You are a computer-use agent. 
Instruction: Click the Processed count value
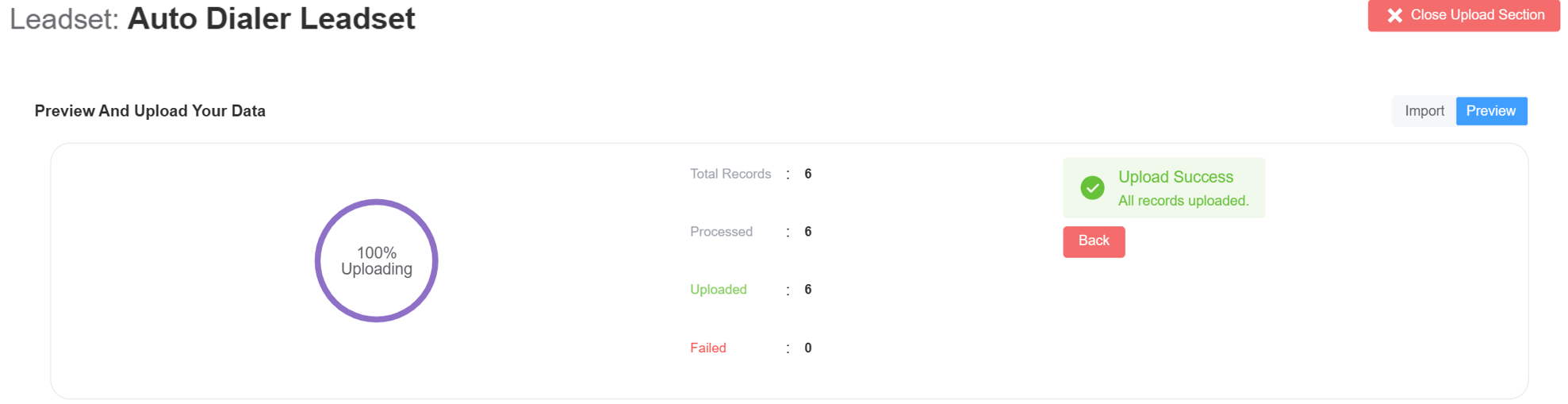pos(807,232)
